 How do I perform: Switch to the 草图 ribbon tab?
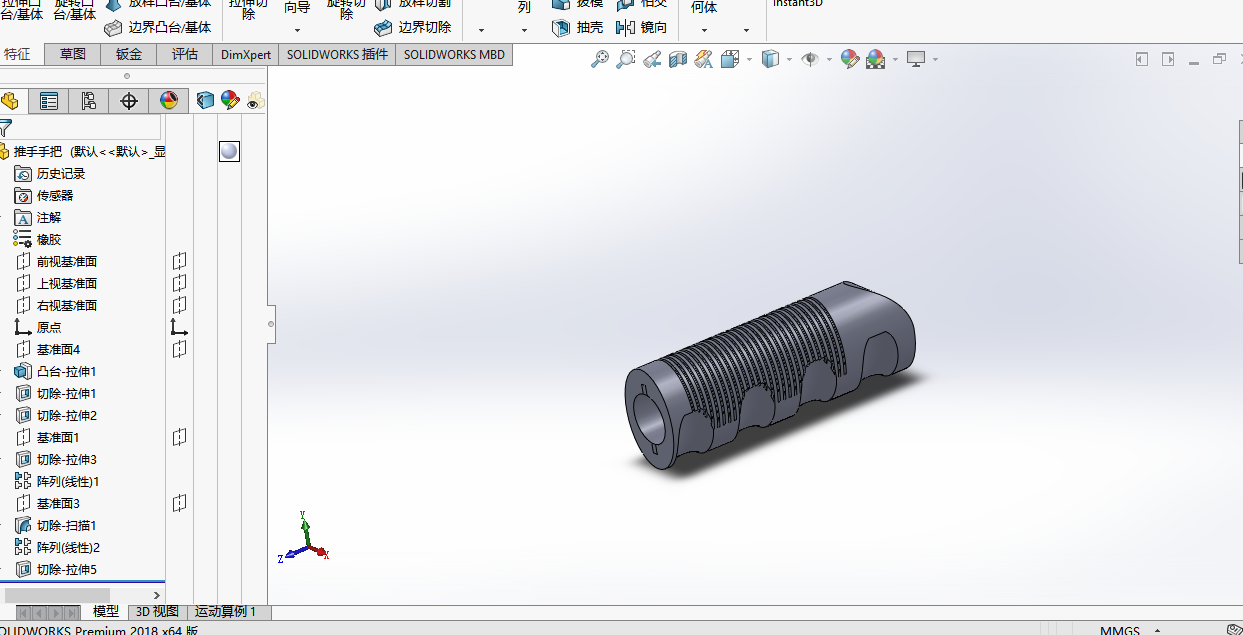(72, 55)
